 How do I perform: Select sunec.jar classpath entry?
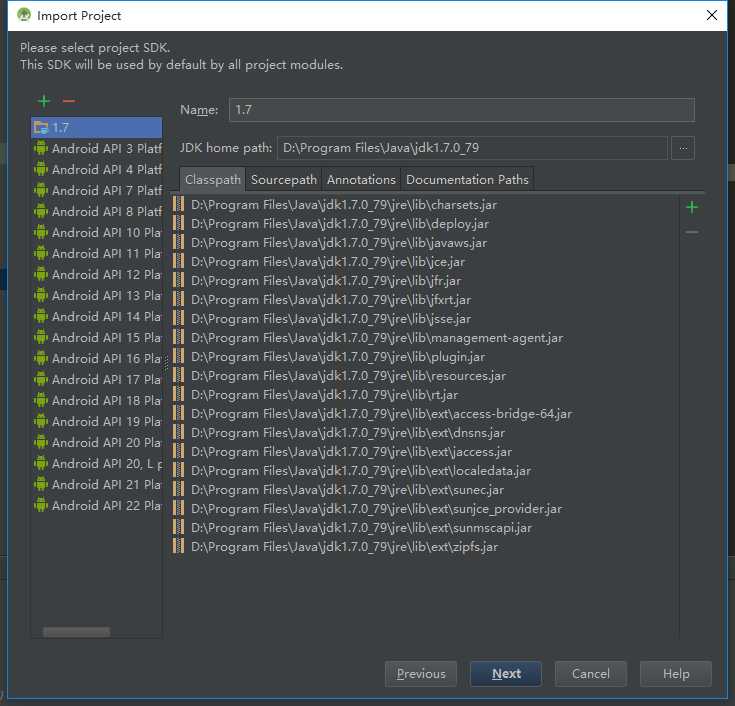[x=347, y=490]
